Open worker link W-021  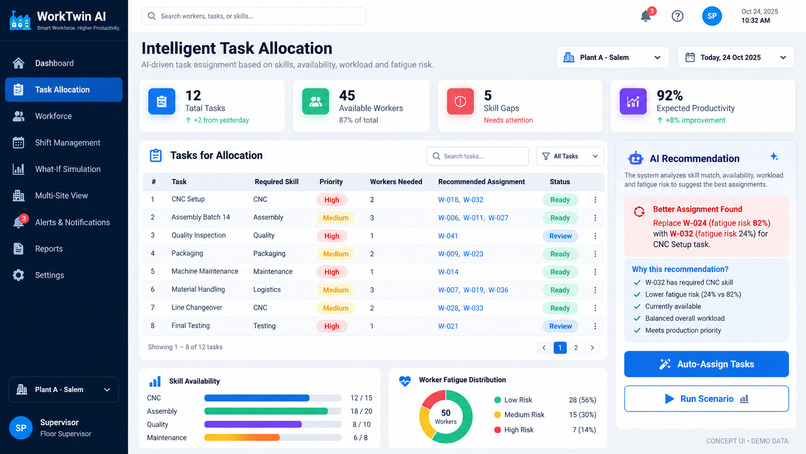[448, 325]
